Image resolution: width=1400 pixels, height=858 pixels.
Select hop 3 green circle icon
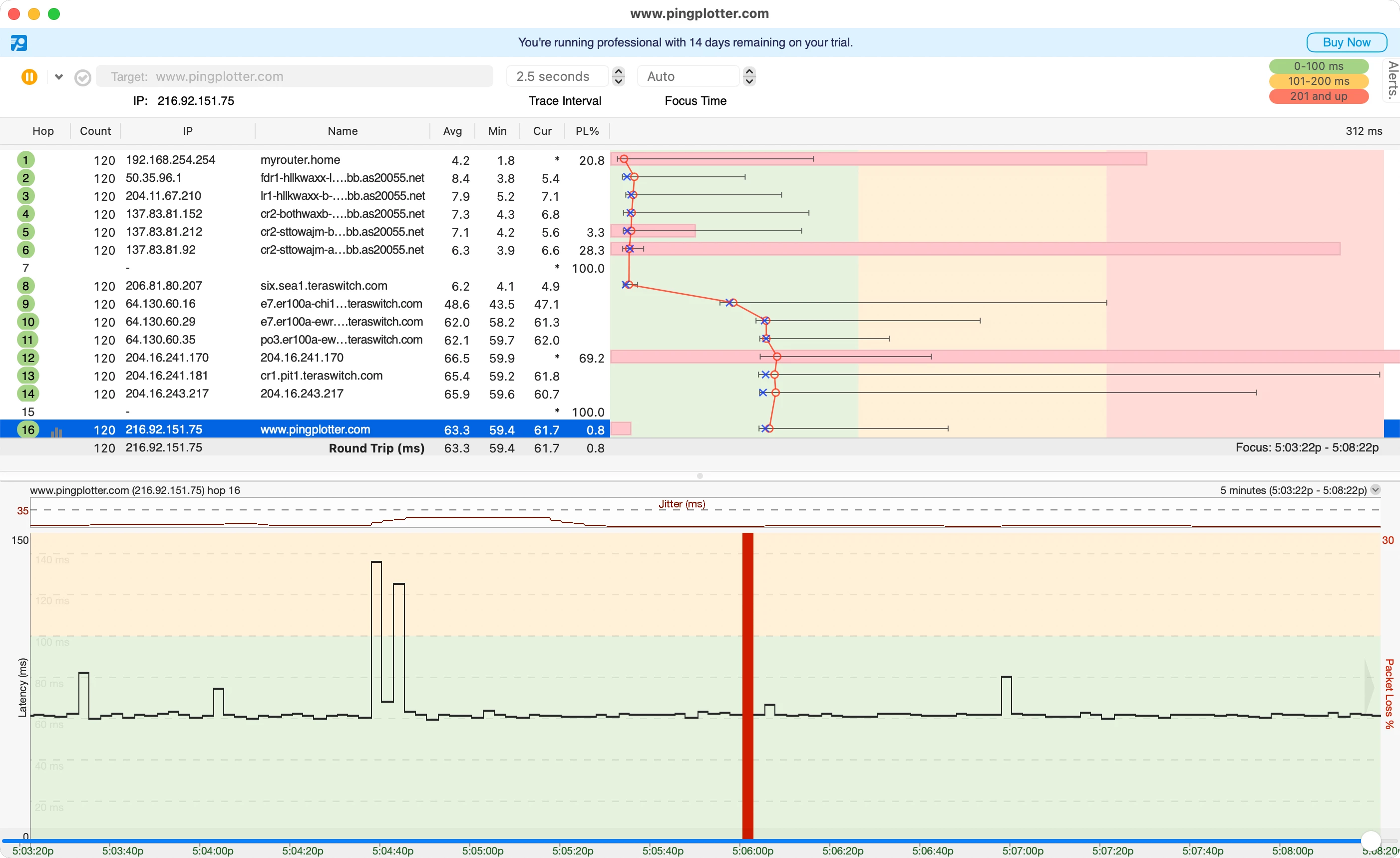coord(25,196)
